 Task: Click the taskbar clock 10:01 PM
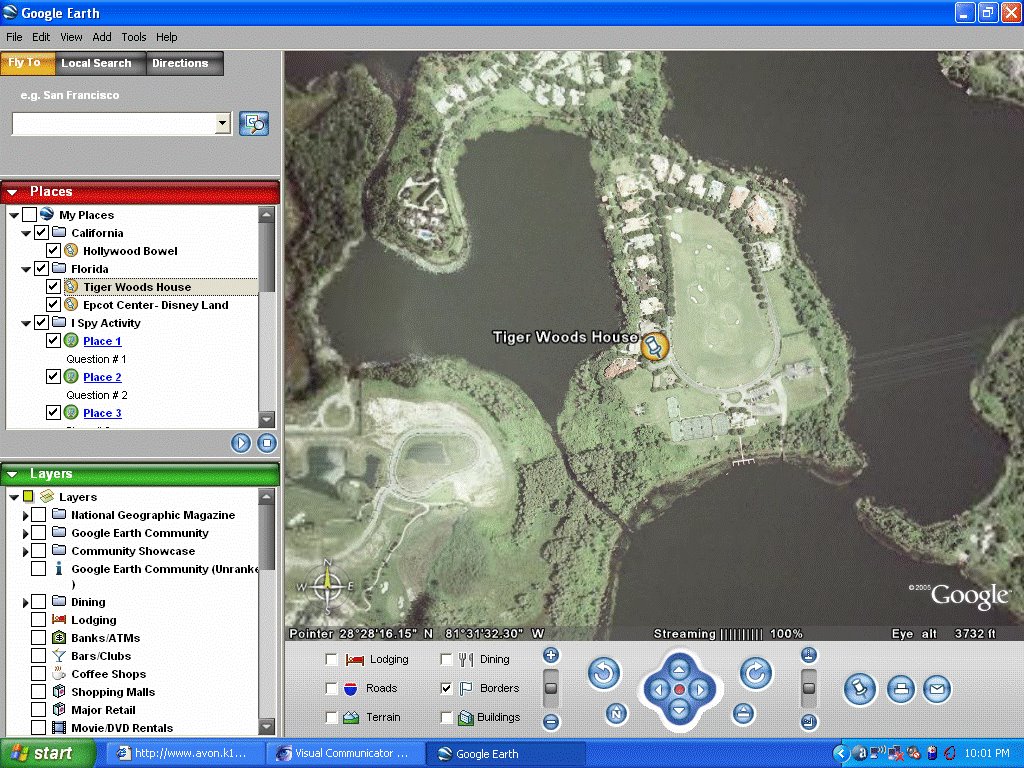[x=987, y=753]
